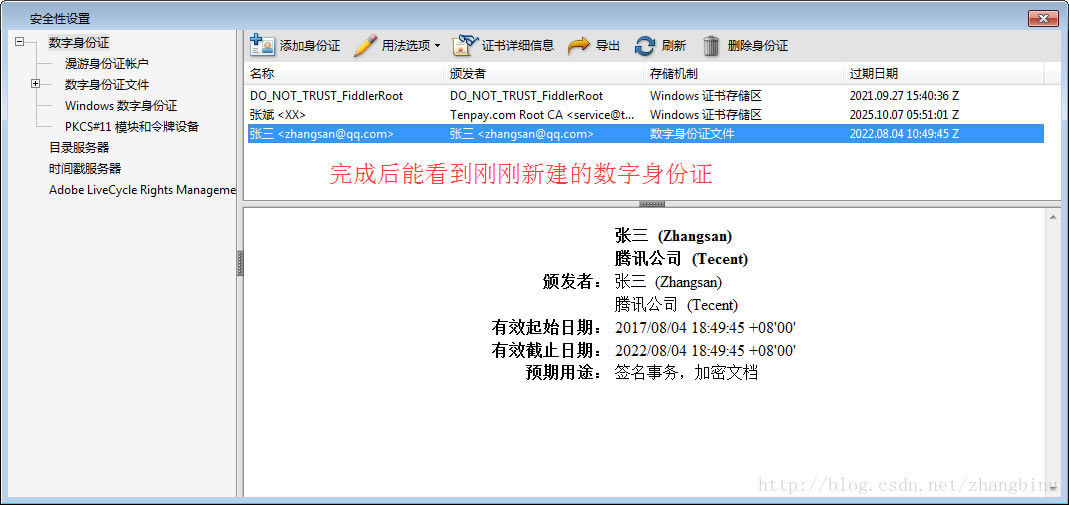The height and width of the screenshot is (505, 1069).
Task: Sort by the 颁发者 column header
Action: click(543, 74)
